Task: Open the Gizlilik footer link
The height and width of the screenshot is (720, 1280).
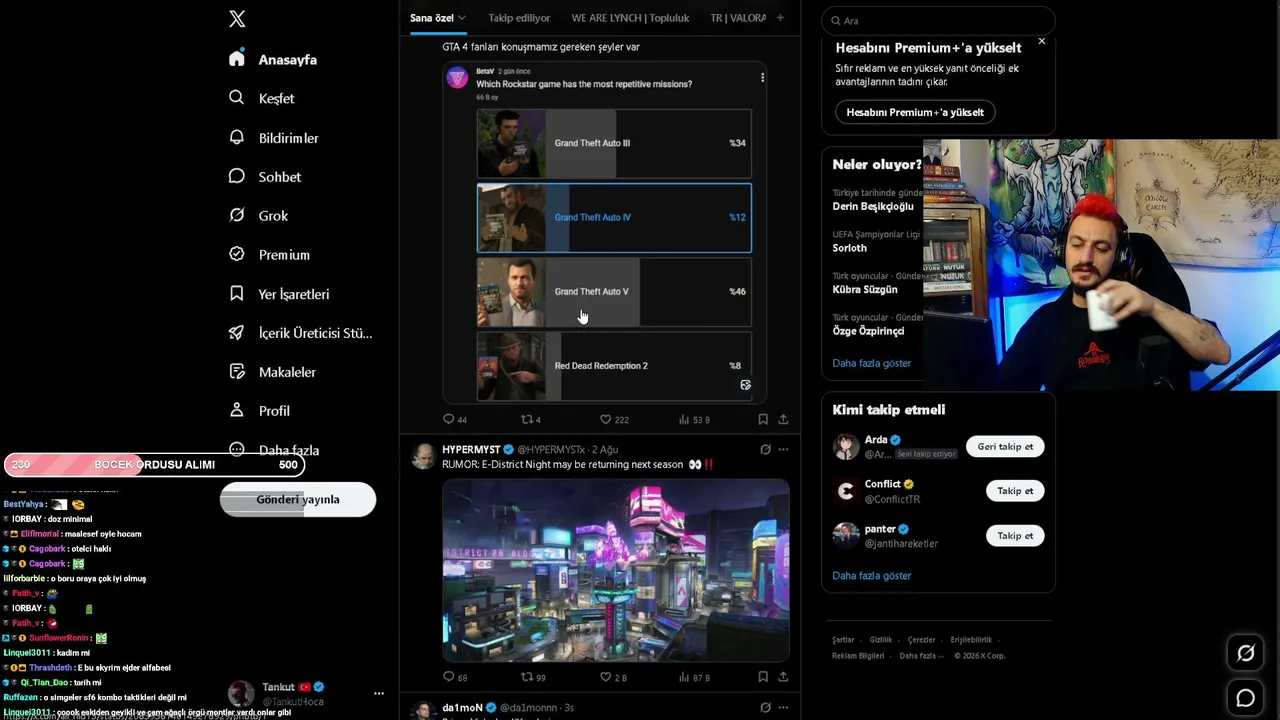Action: tap(881, 640)
